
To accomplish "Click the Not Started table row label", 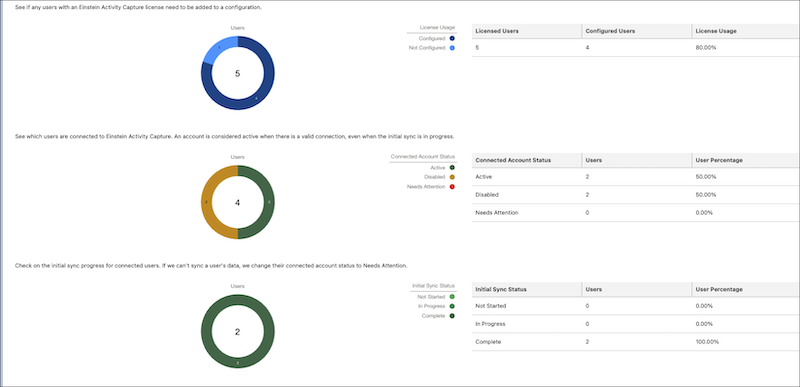I will point(490,306).
